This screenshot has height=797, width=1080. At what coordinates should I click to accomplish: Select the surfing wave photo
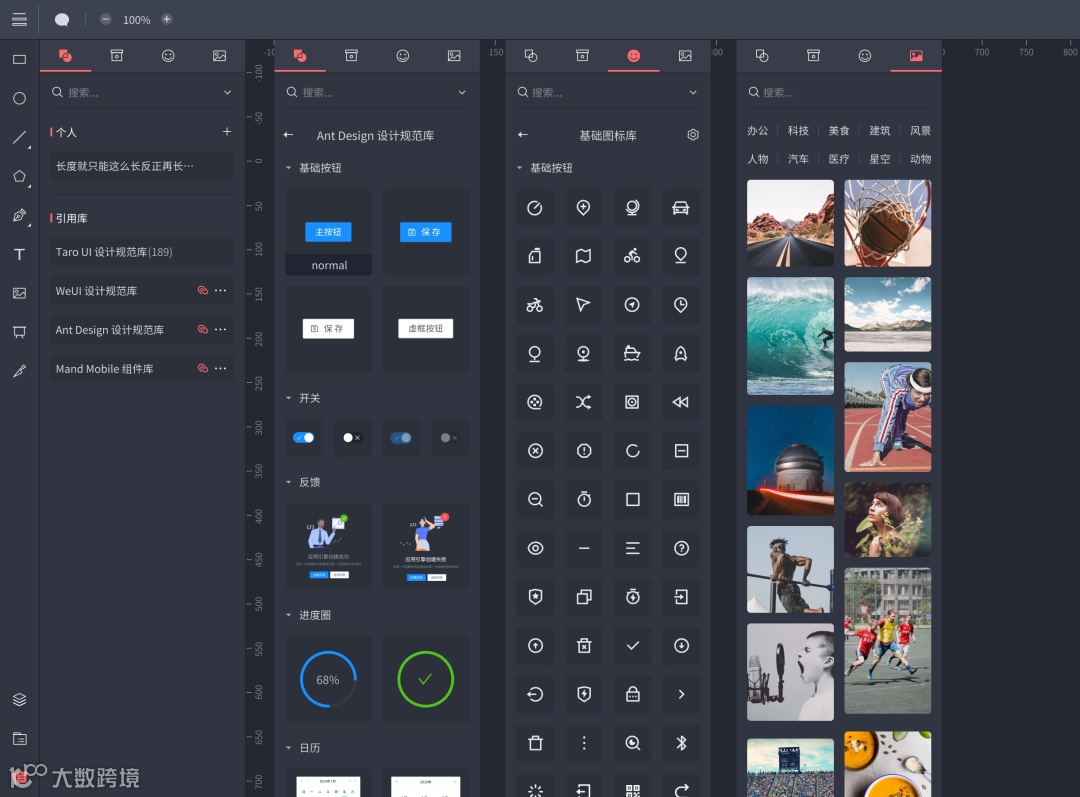[791, 336]
